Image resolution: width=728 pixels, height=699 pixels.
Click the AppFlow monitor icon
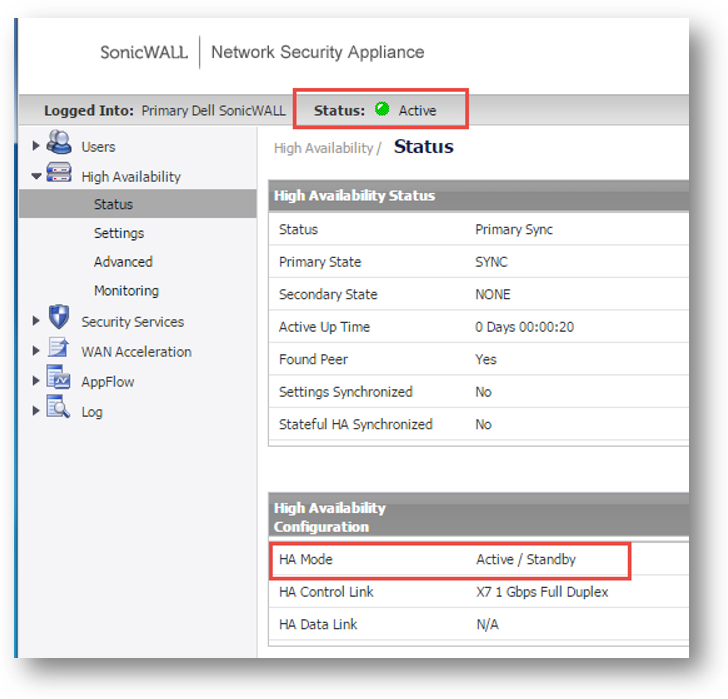pos(59,381)
